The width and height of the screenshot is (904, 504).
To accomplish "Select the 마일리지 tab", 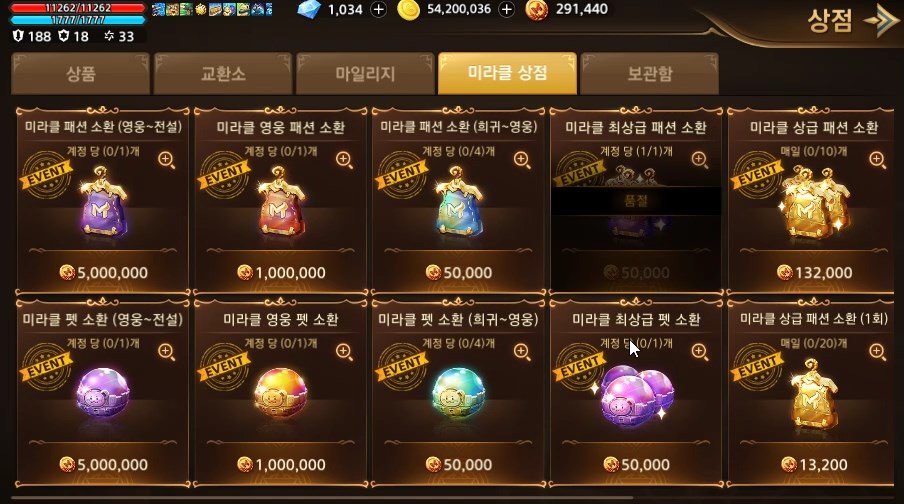I will pyautogui.click(x=365, y=73).
